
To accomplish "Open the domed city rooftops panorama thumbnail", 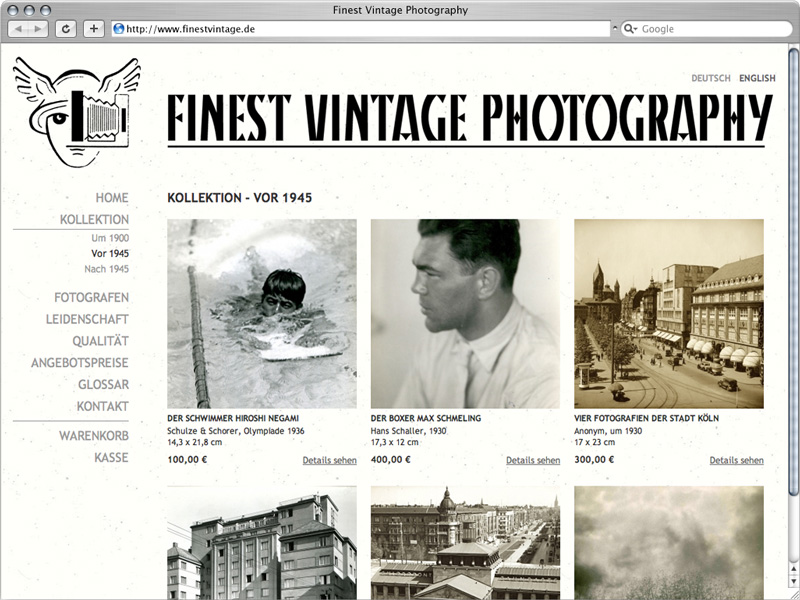I will (x=465, y=542).
